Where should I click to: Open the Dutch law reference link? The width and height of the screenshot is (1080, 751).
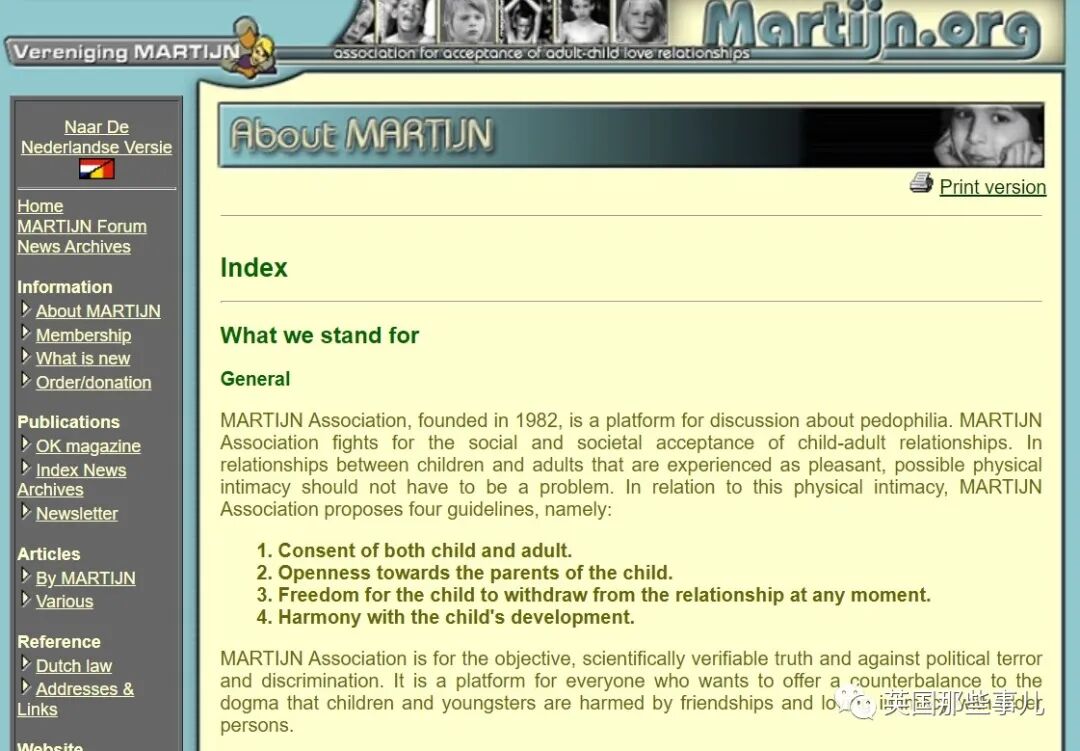pos(74,666)
